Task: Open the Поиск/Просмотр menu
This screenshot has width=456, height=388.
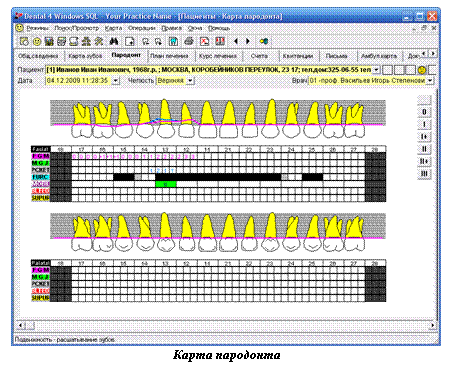Action: tap(77, 28)
